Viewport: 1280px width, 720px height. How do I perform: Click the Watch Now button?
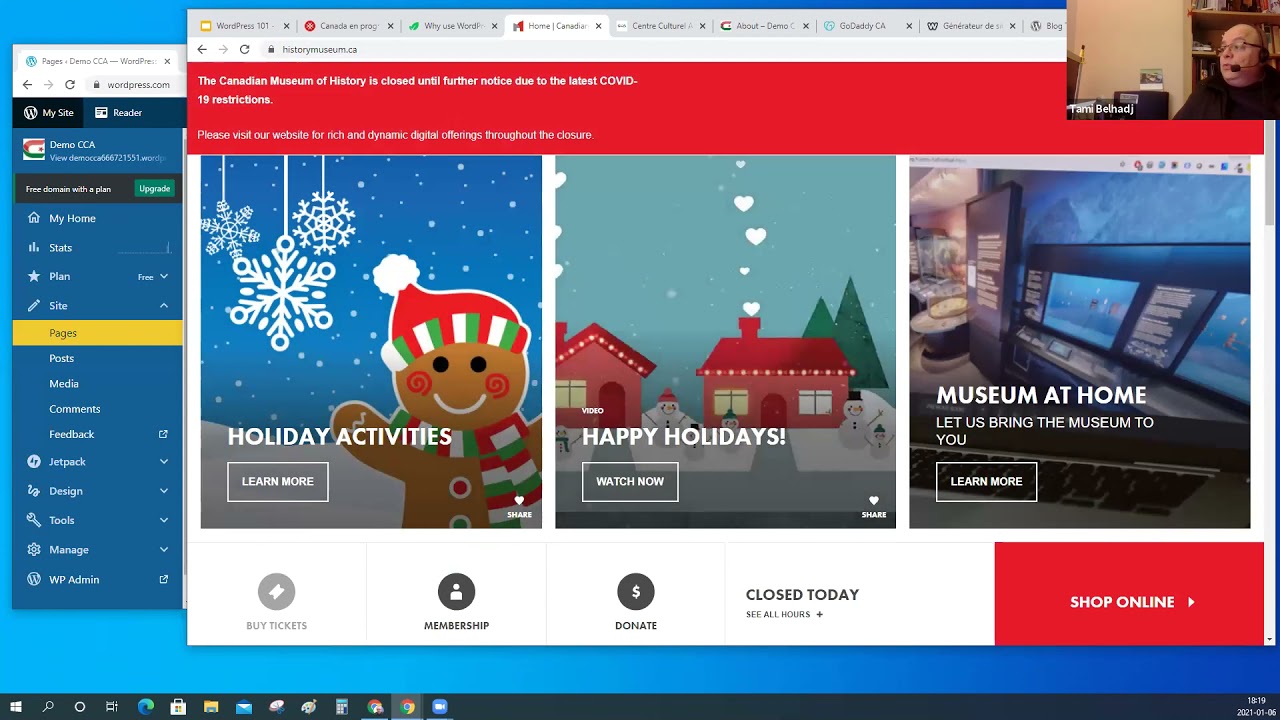630,482
